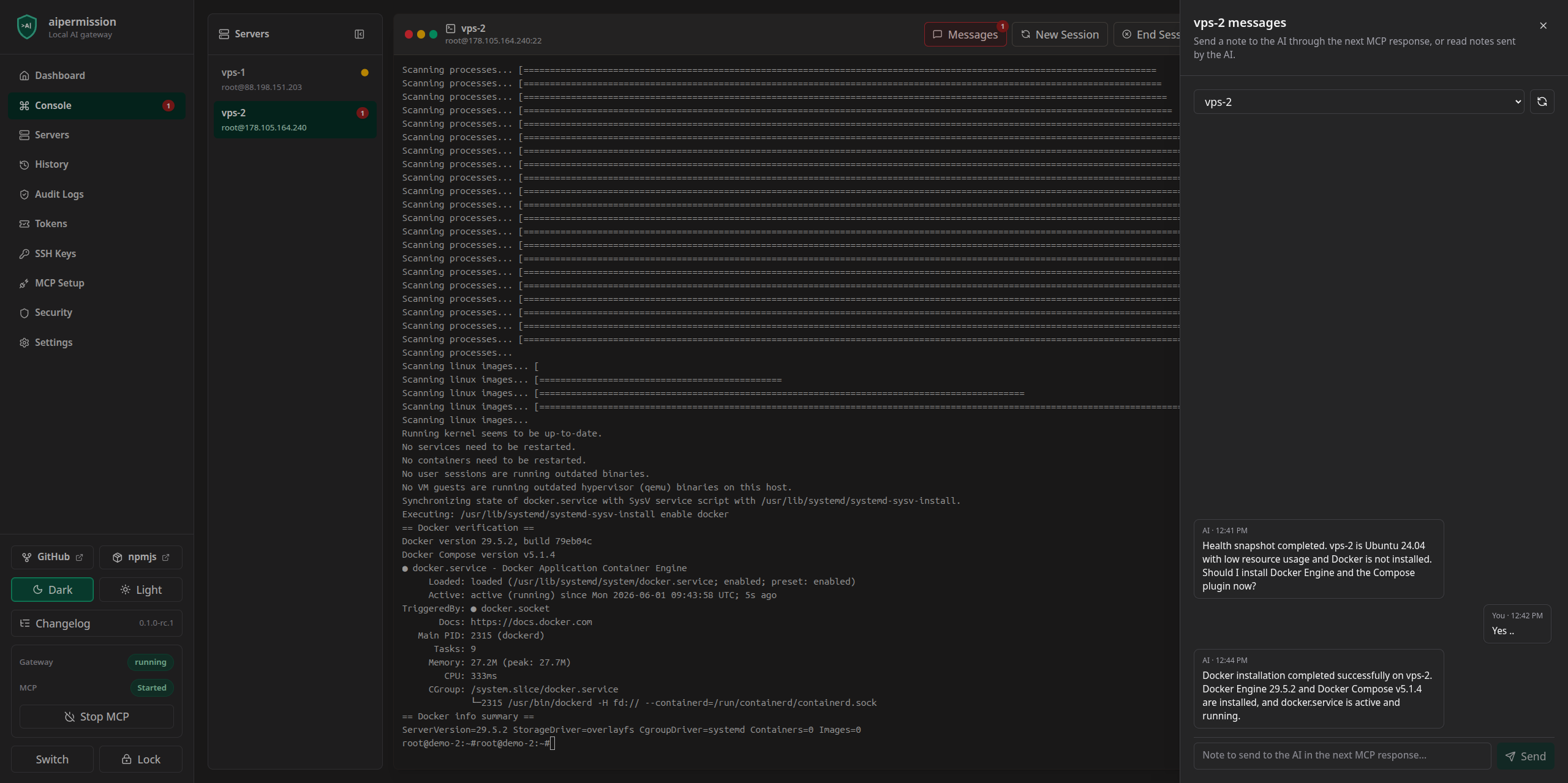
Task: Click the red terminal window dot
Action: (409, 34)
